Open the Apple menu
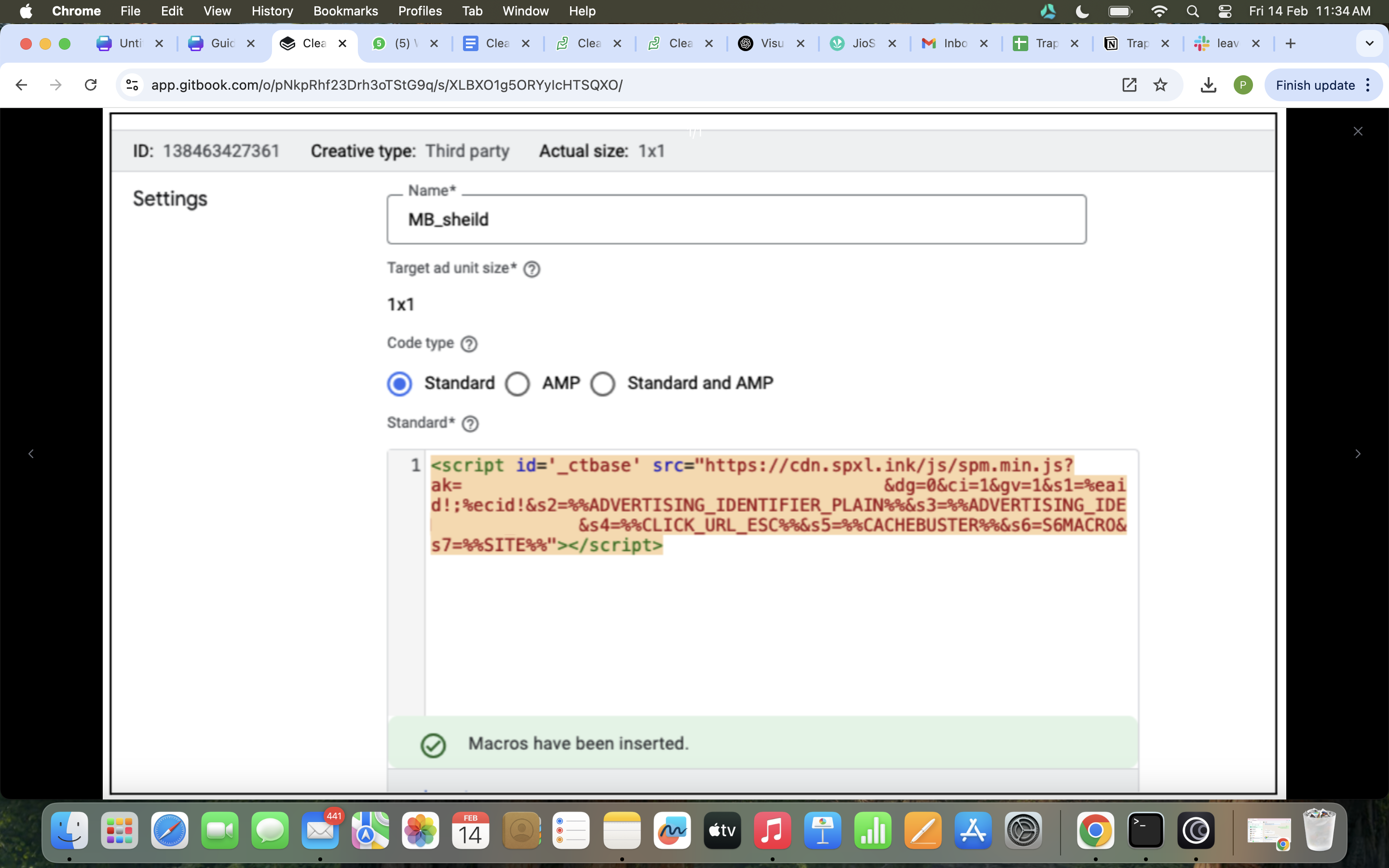 [x=26, y=11]
